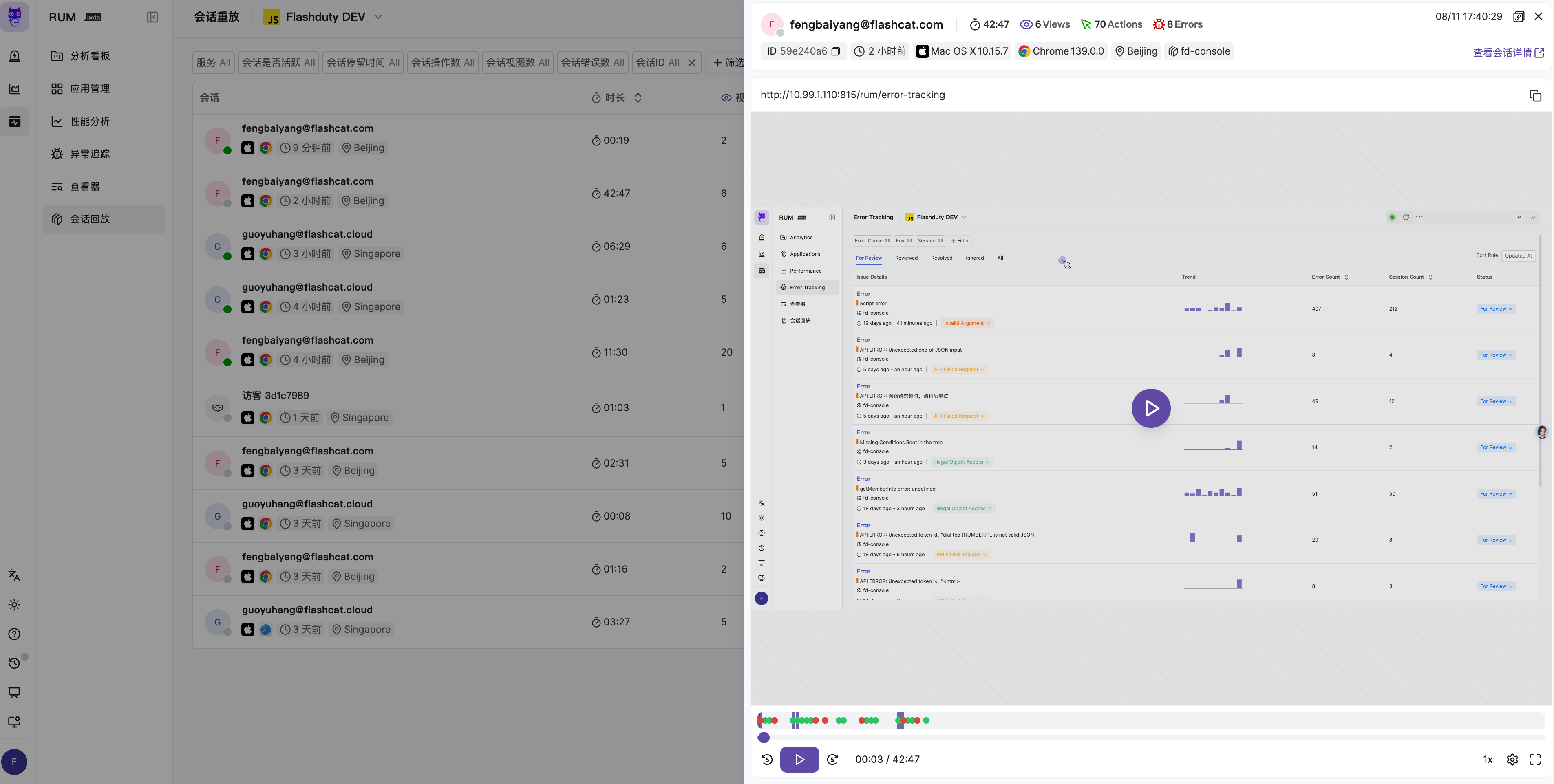
Task: Click the language translate icon
Action: click(x=15, y=575)
